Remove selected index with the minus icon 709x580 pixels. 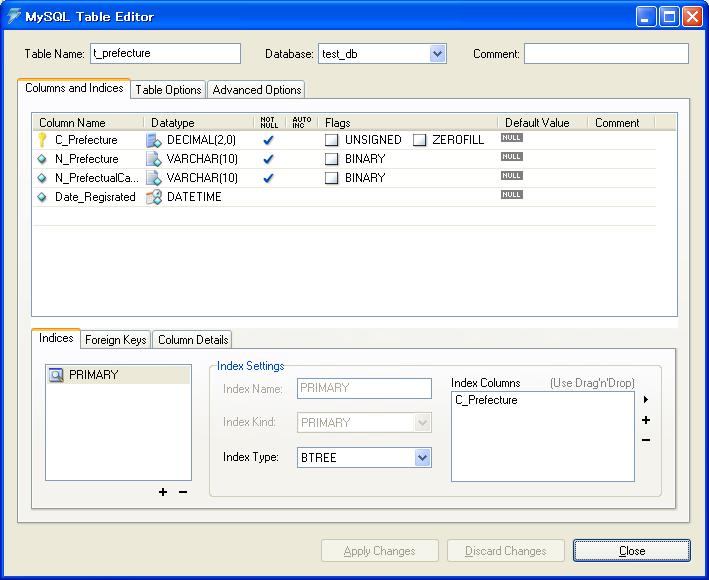pyautogui.click(x=183, y=492)
